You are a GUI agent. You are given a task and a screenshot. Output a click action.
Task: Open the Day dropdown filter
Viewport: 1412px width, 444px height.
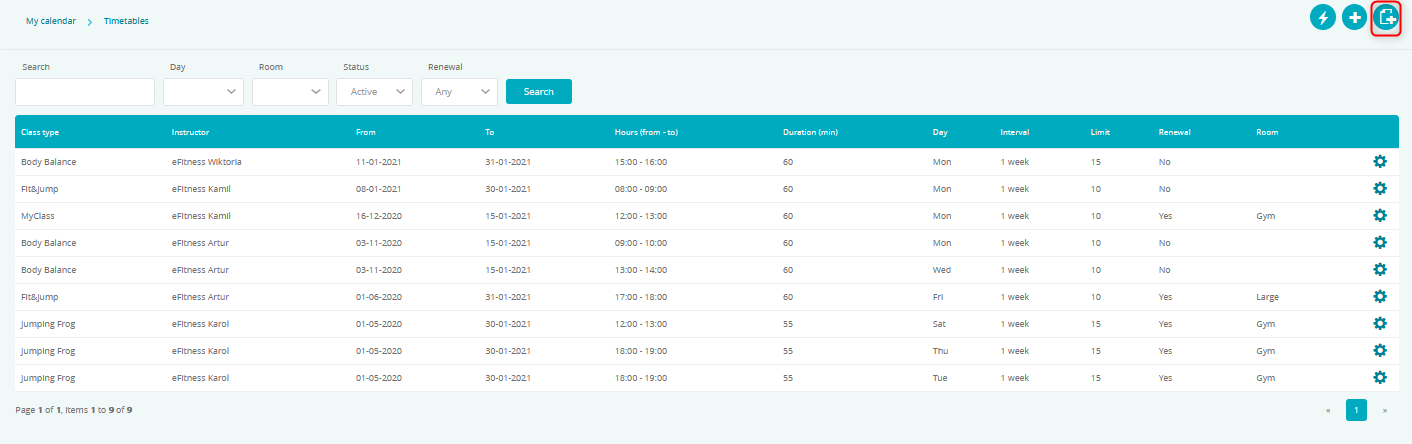(203, 92)
